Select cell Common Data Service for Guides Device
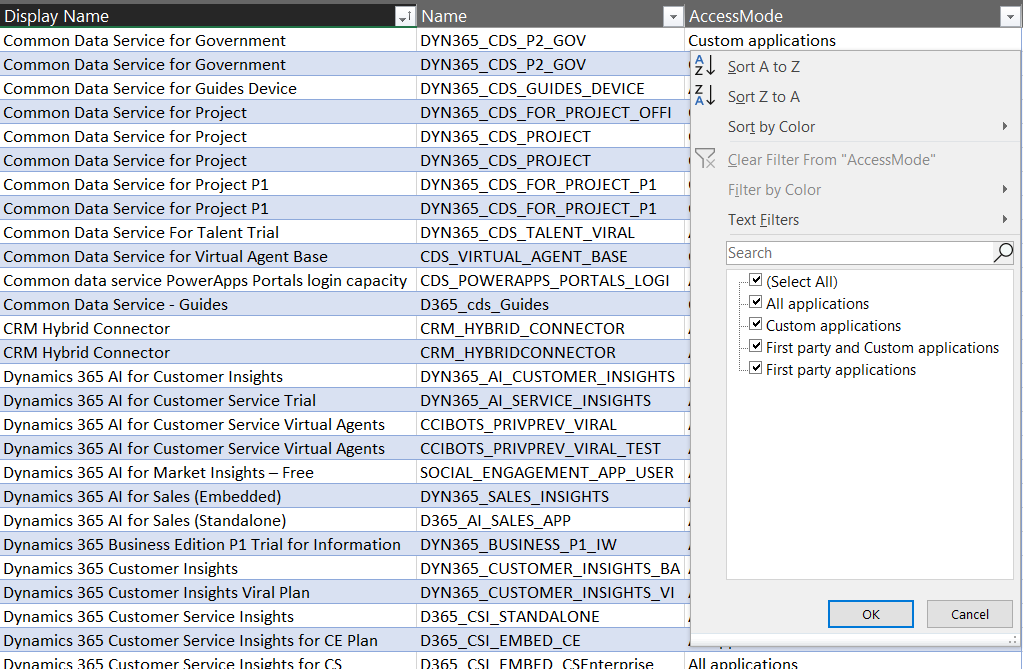This screenshot has width=1023, height=669. click(208, 88)
